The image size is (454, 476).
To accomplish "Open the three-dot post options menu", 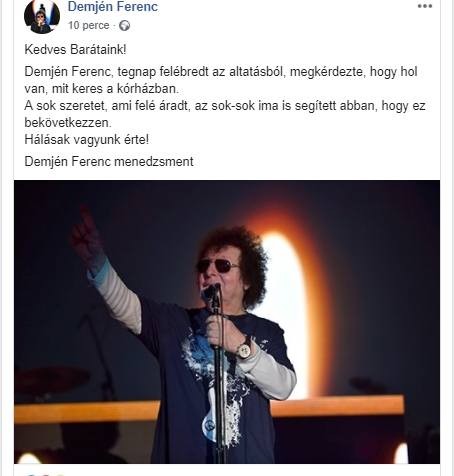I will (x=425, y=6).
